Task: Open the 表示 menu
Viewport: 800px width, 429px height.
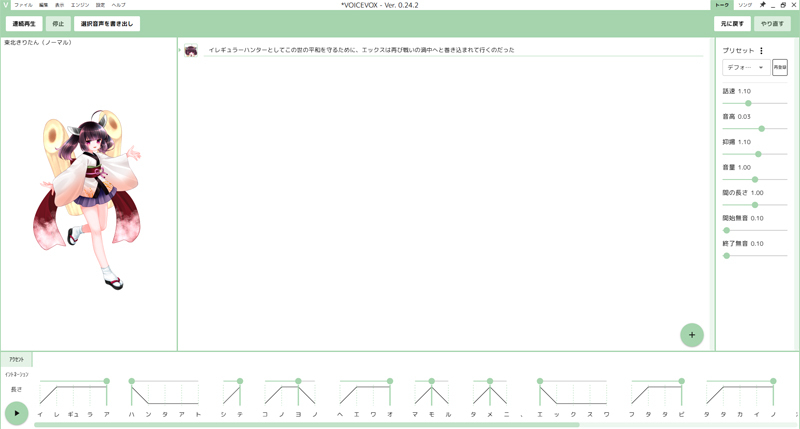Action: (x=60, y=5)
